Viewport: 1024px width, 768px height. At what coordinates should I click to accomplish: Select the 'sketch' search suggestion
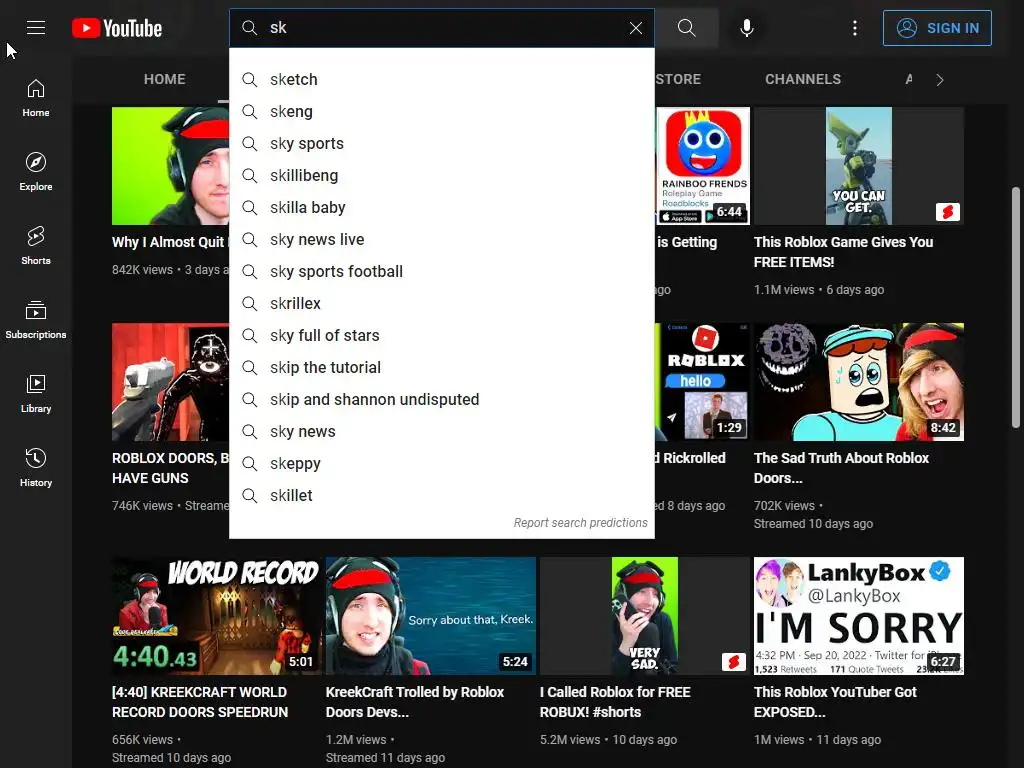point(442,80)
